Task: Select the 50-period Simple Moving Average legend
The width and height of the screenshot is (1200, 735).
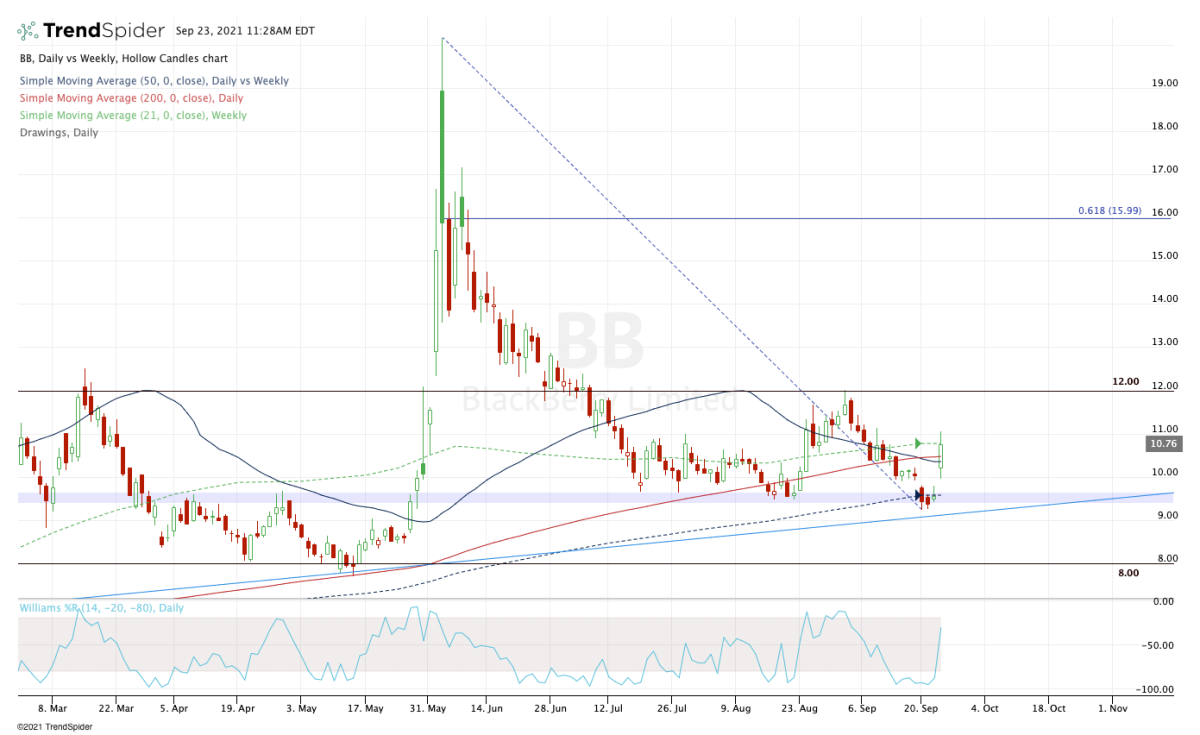Action: [154, 81]
